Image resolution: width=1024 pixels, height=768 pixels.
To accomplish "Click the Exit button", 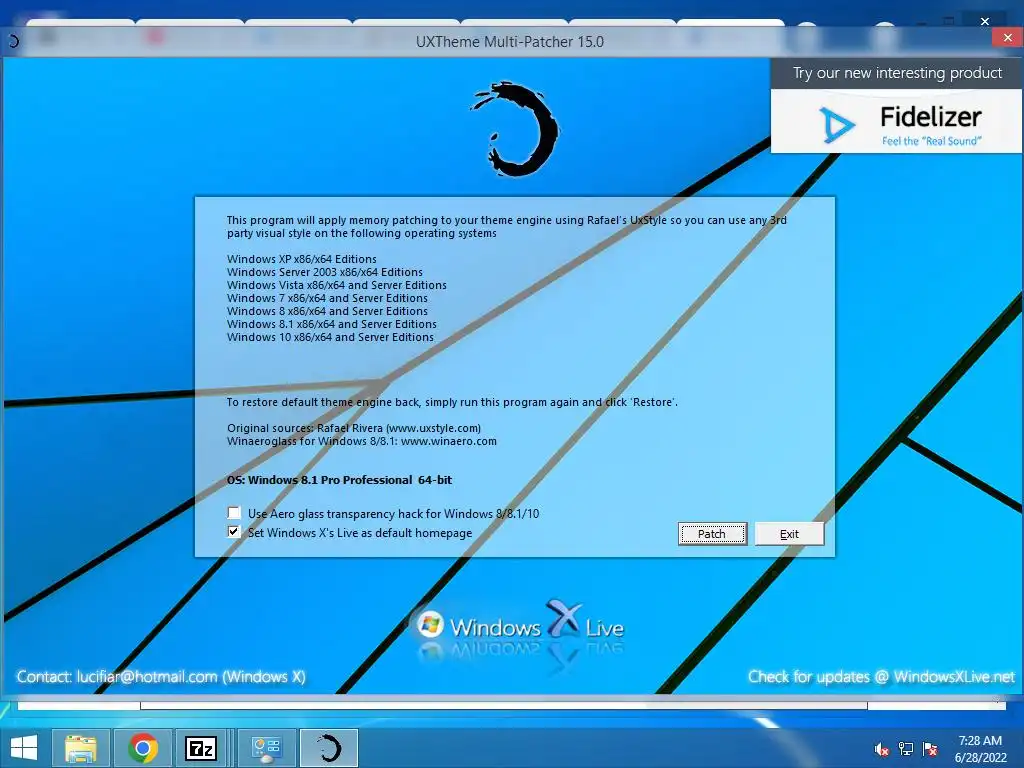I will (x=789, y=534).
